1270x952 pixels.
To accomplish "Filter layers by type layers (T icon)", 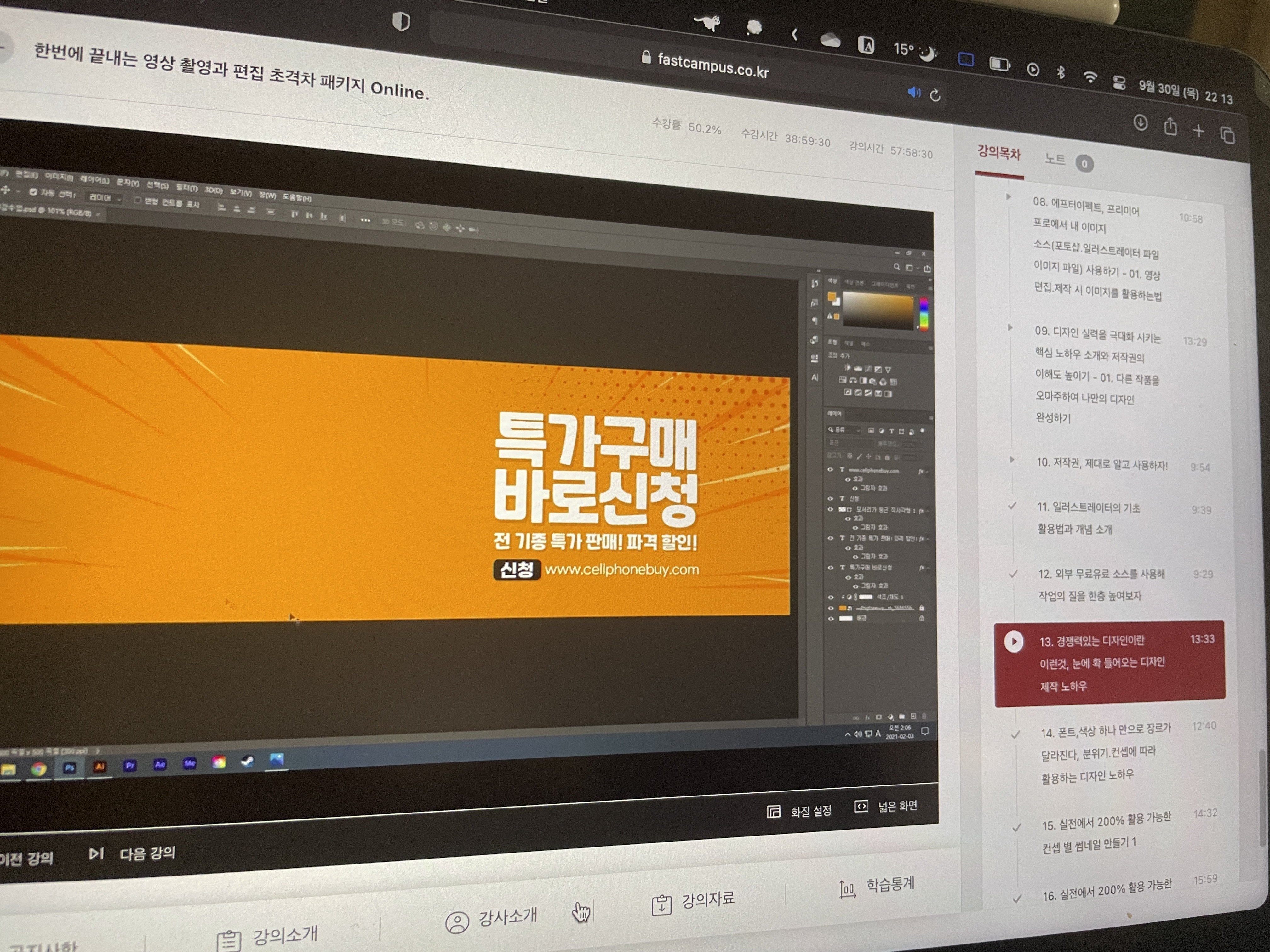I will pyautogui.click(x=891, y=431).
